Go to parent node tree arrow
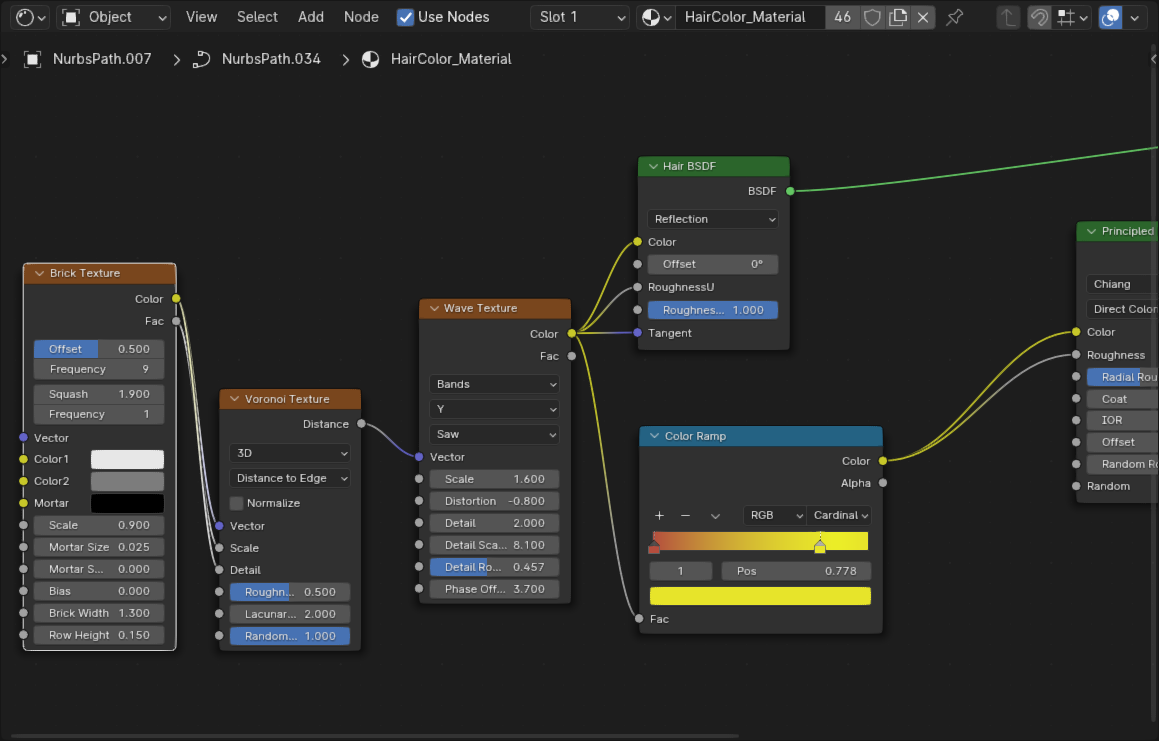Screen dimensions: 1159x741 click(1008, 17)
